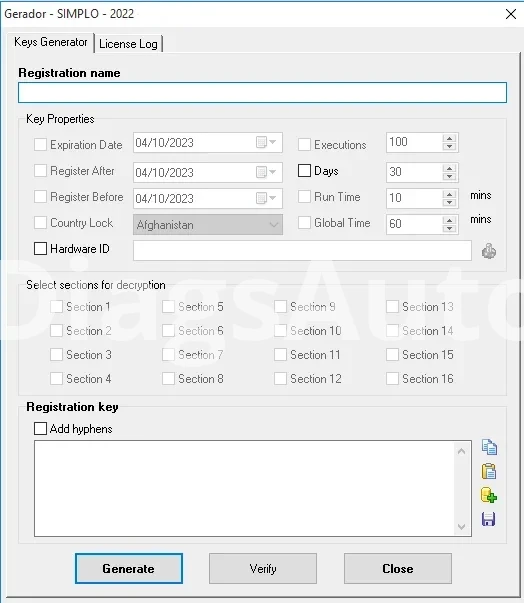Check the Section 15 checkbox

point(392,355)
